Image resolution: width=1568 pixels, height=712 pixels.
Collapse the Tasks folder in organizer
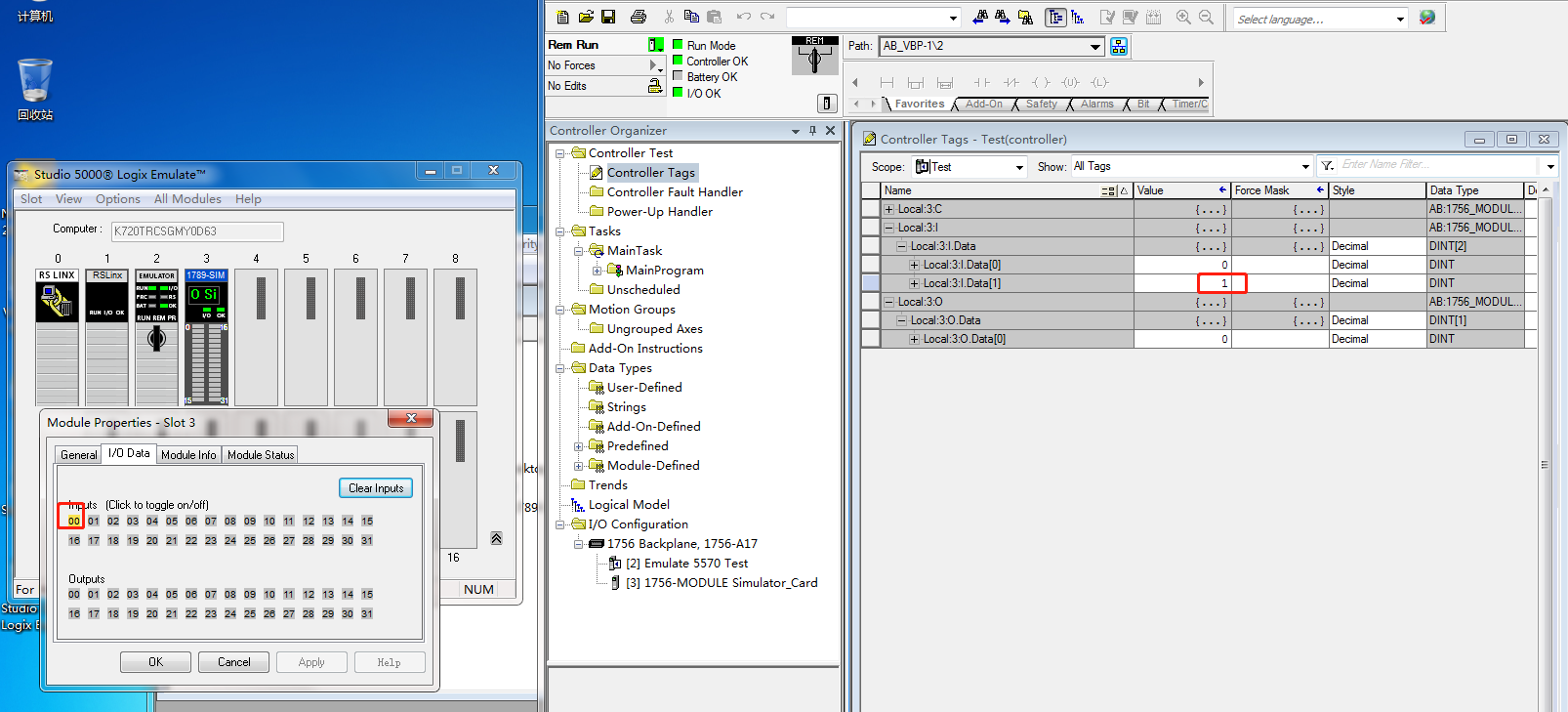560,231
